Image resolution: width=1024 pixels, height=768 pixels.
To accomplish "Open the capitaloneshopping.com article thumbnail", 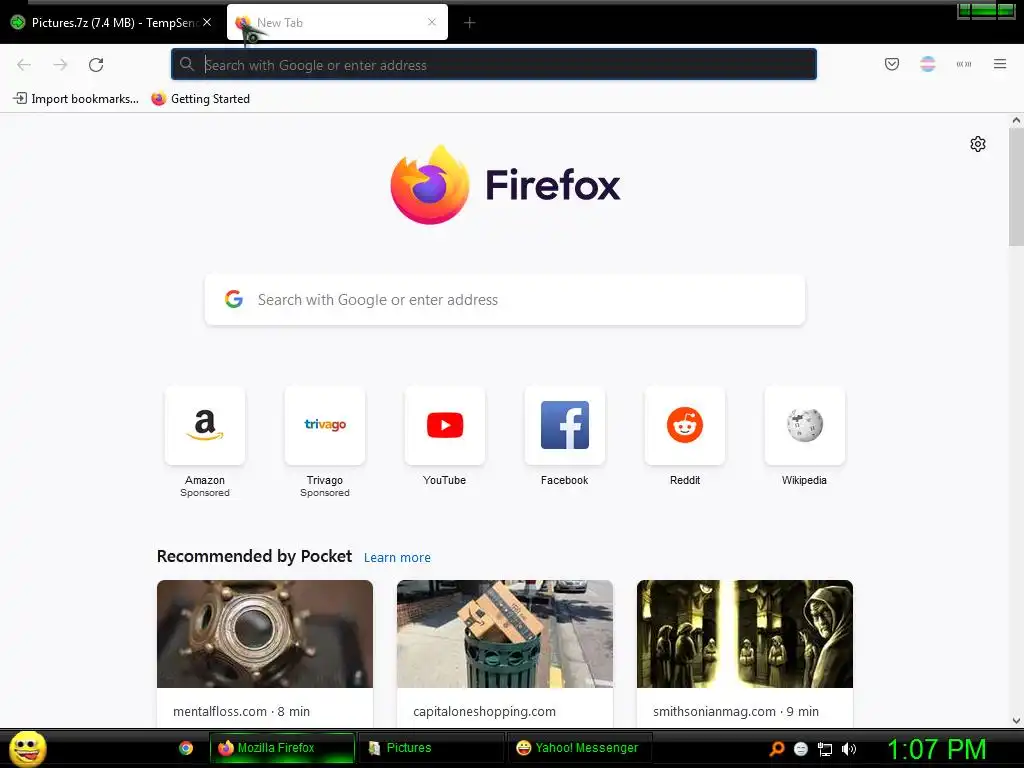I will point(505,633).
